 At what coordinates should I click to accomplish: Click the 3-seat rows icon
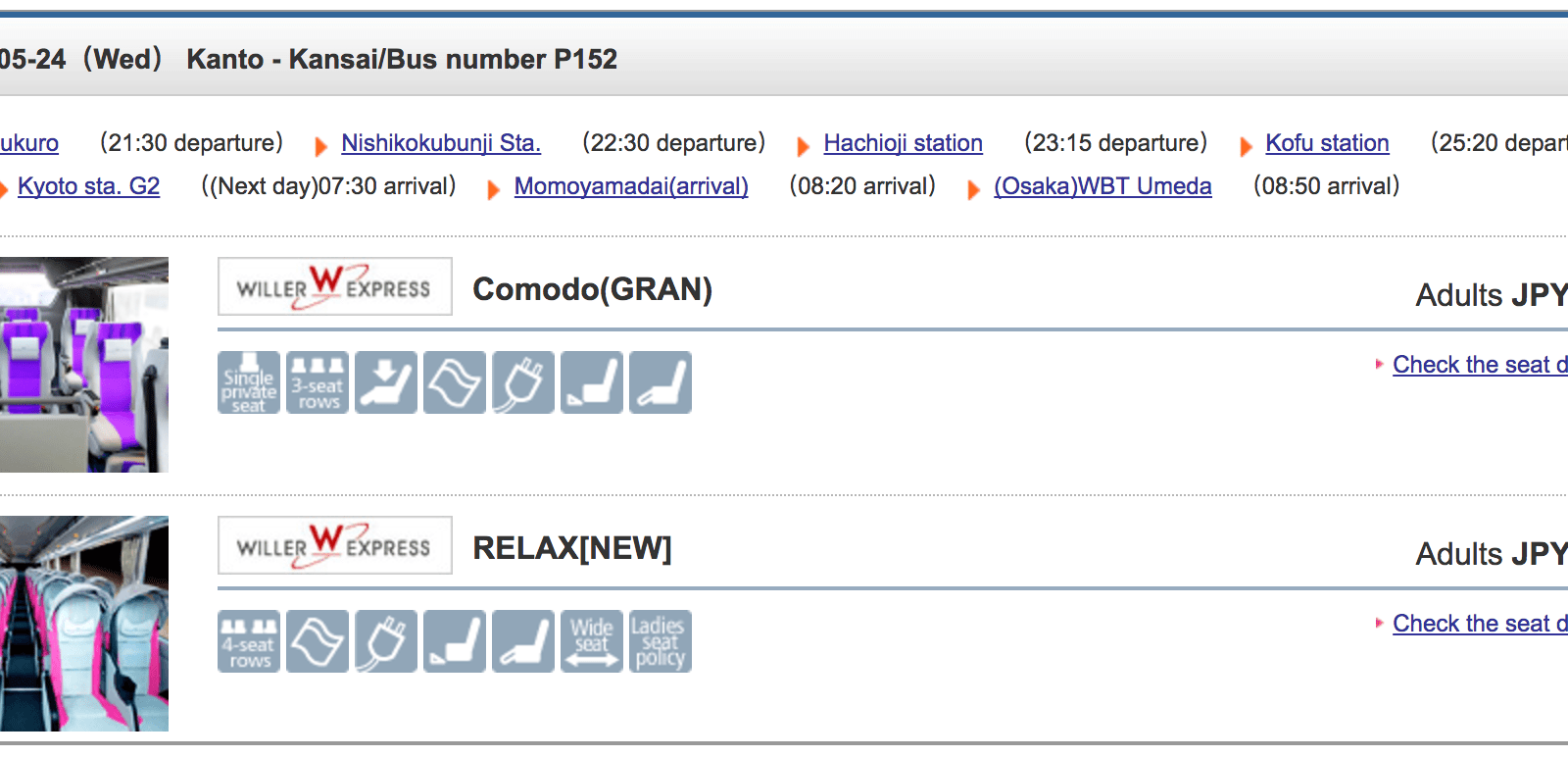coord(318,382)
